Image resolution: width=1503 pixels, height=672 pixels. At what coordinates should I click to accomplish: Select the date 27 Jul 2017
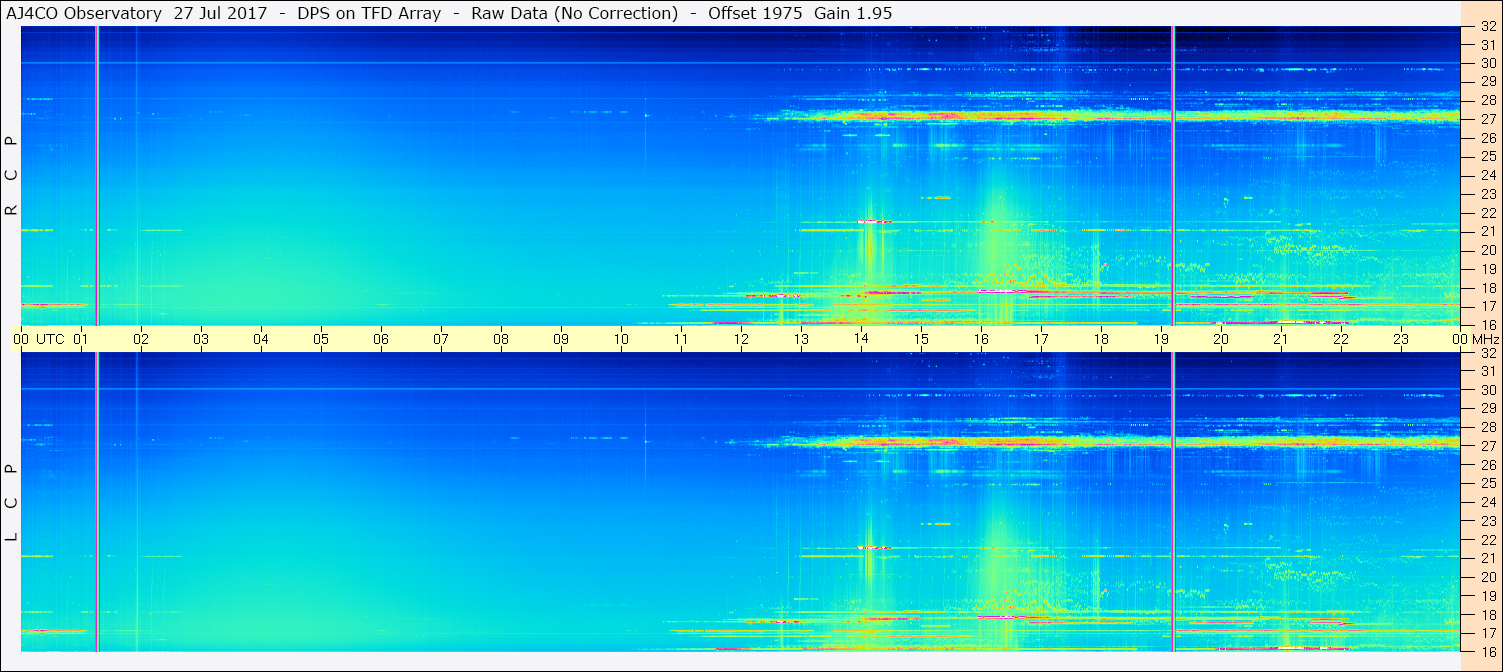pyautogui.click(x=220, y=13)
